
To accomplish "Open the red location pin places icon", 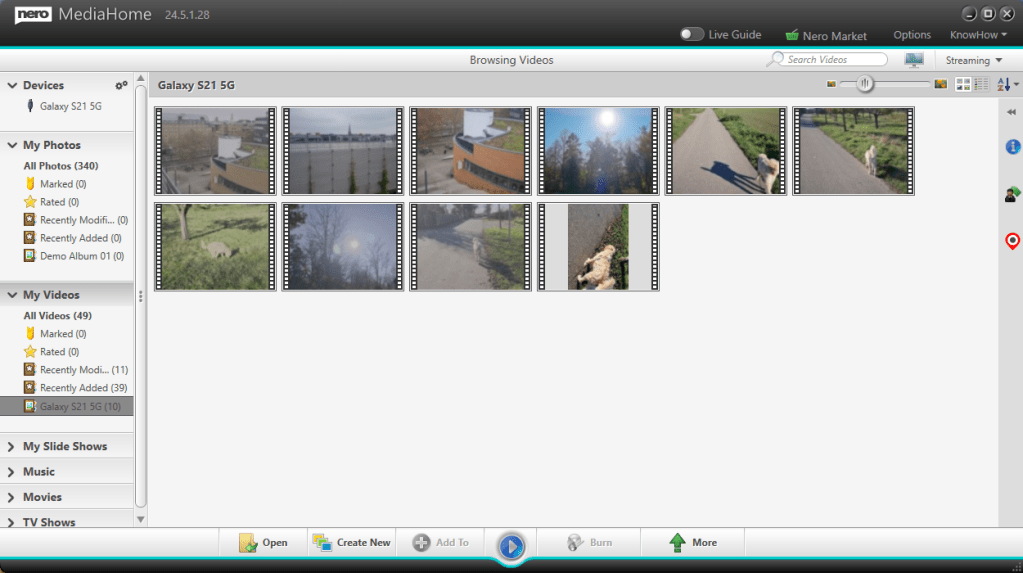I will pyautogui.click(x=1012, y=241).
